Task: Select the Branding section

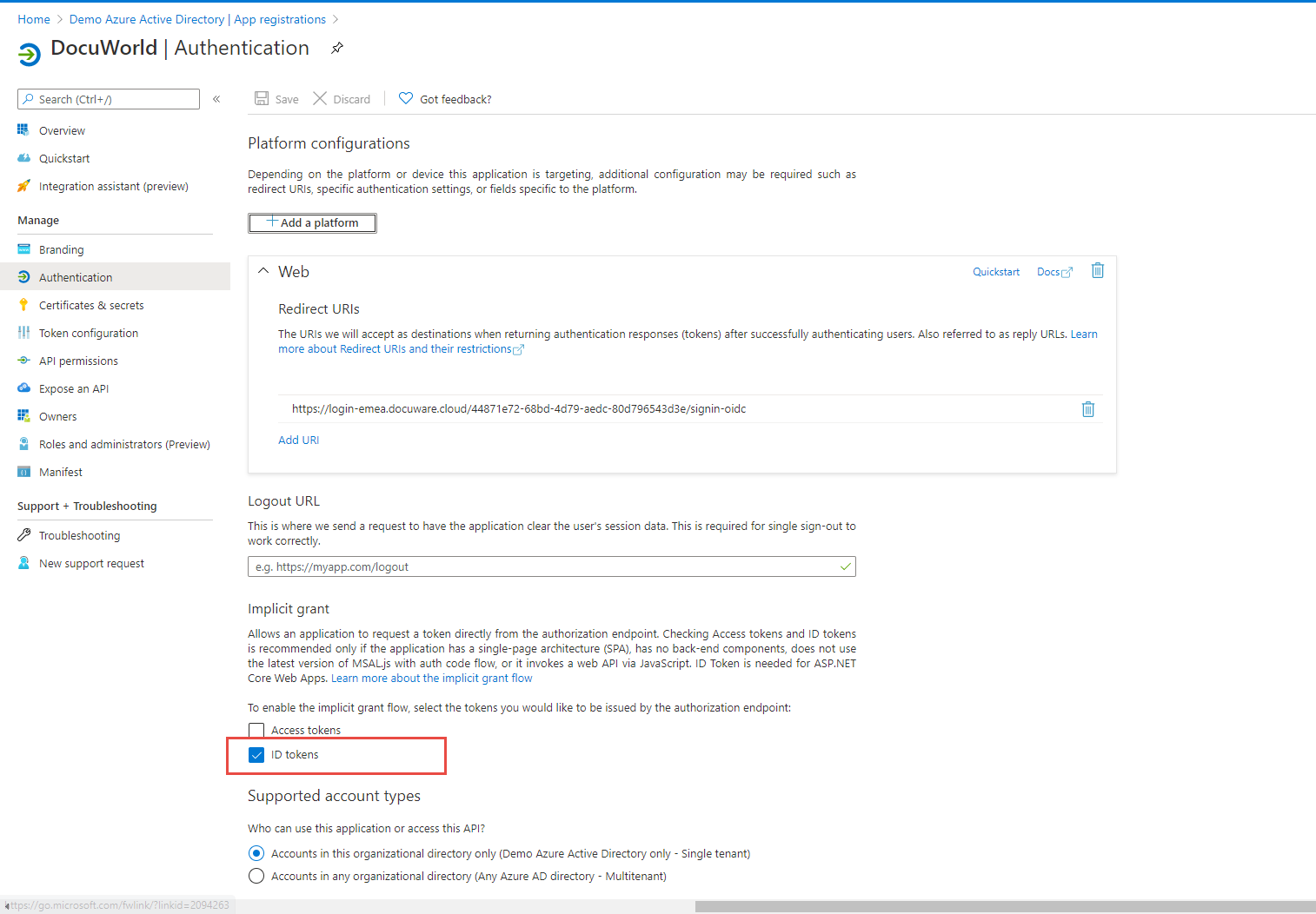Action: 61,248
